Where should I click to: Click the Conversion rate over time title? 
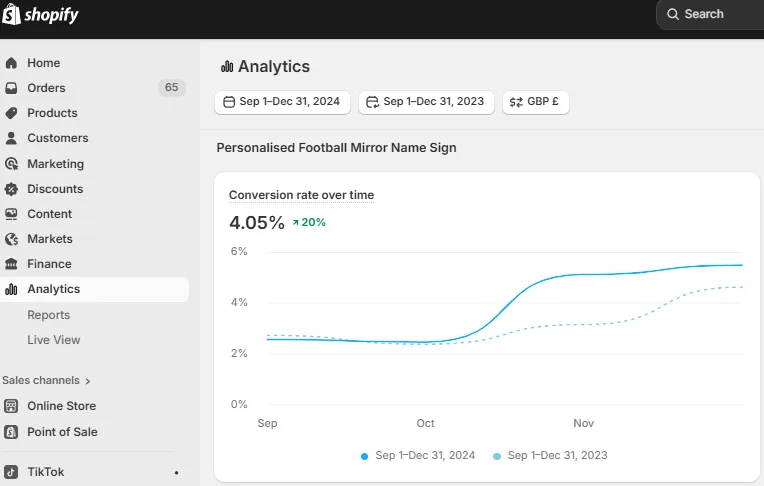click(301, 195)
